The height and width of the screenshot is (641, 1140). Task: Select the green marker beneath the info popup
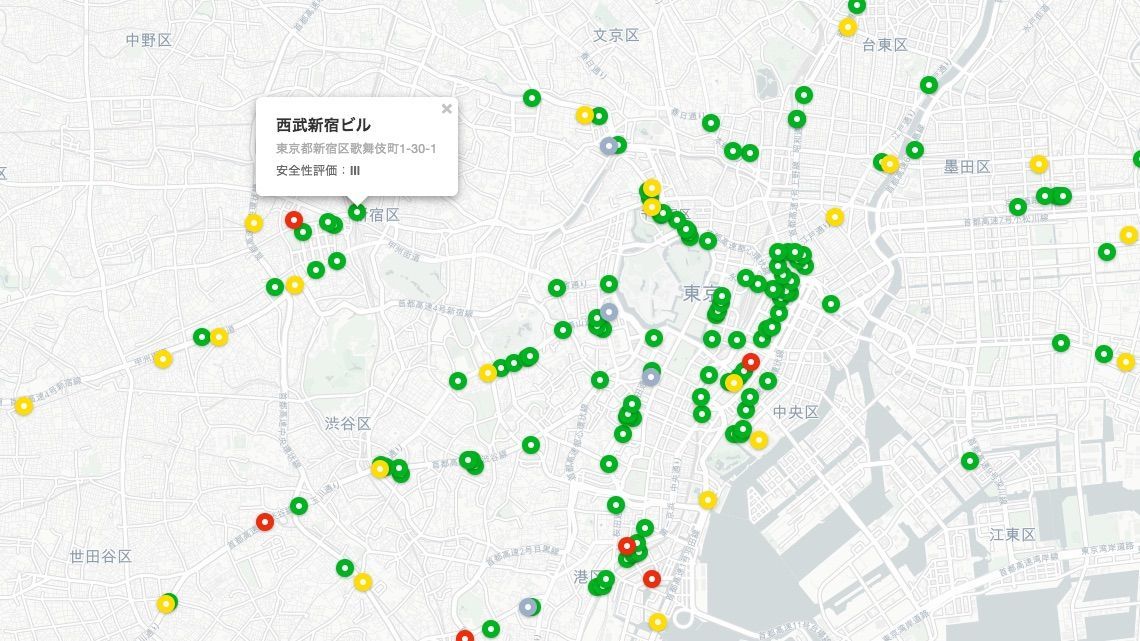click(355, 210)
